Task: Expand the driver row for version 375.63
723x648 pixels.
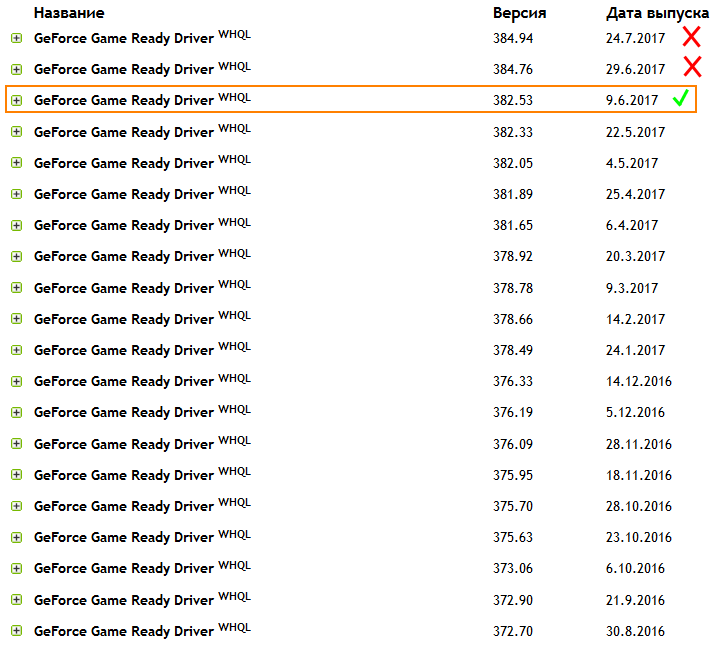Action: pos(17,537)
